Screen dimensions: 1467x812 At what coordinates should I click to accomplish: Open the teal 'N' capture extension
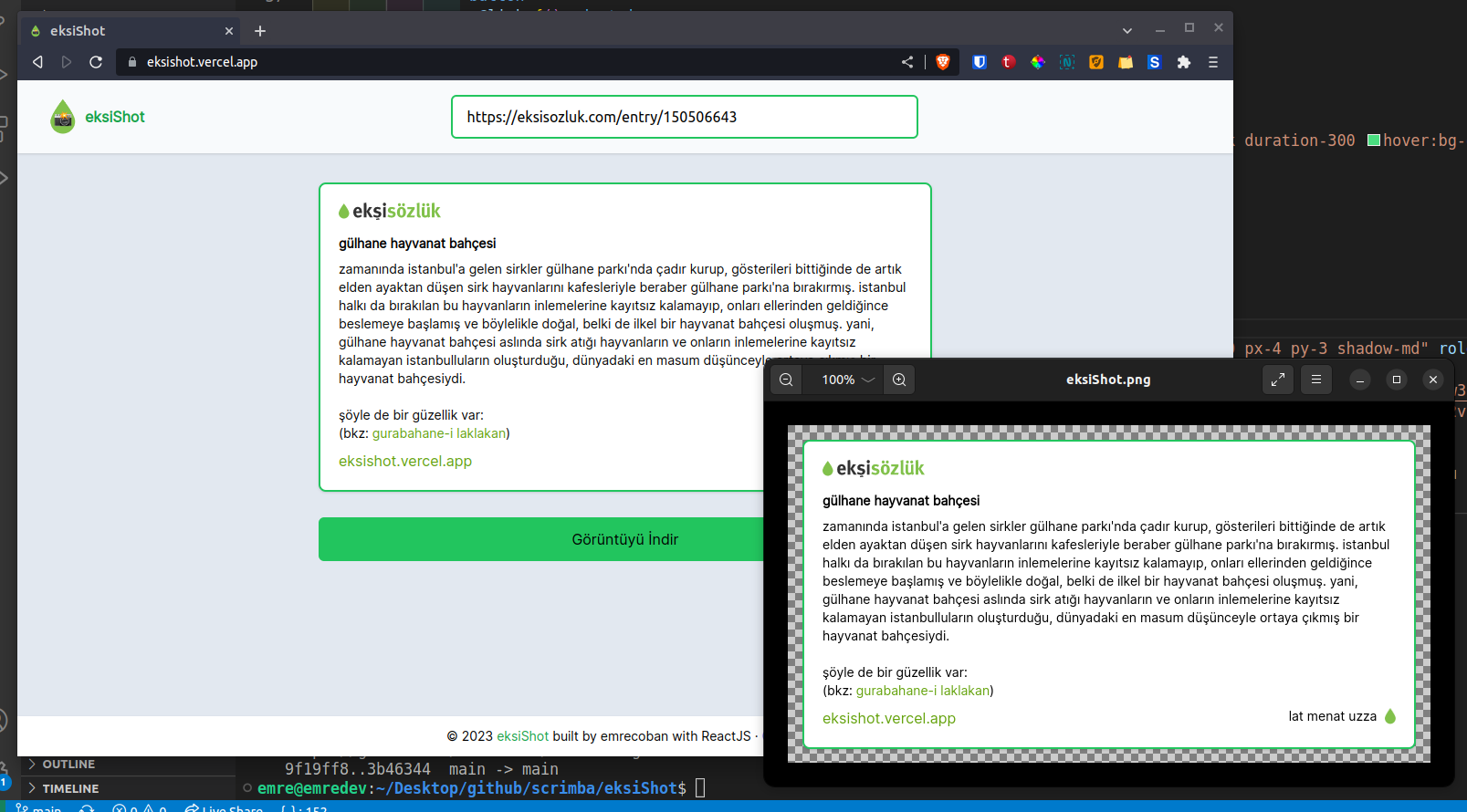point(1067,62)
